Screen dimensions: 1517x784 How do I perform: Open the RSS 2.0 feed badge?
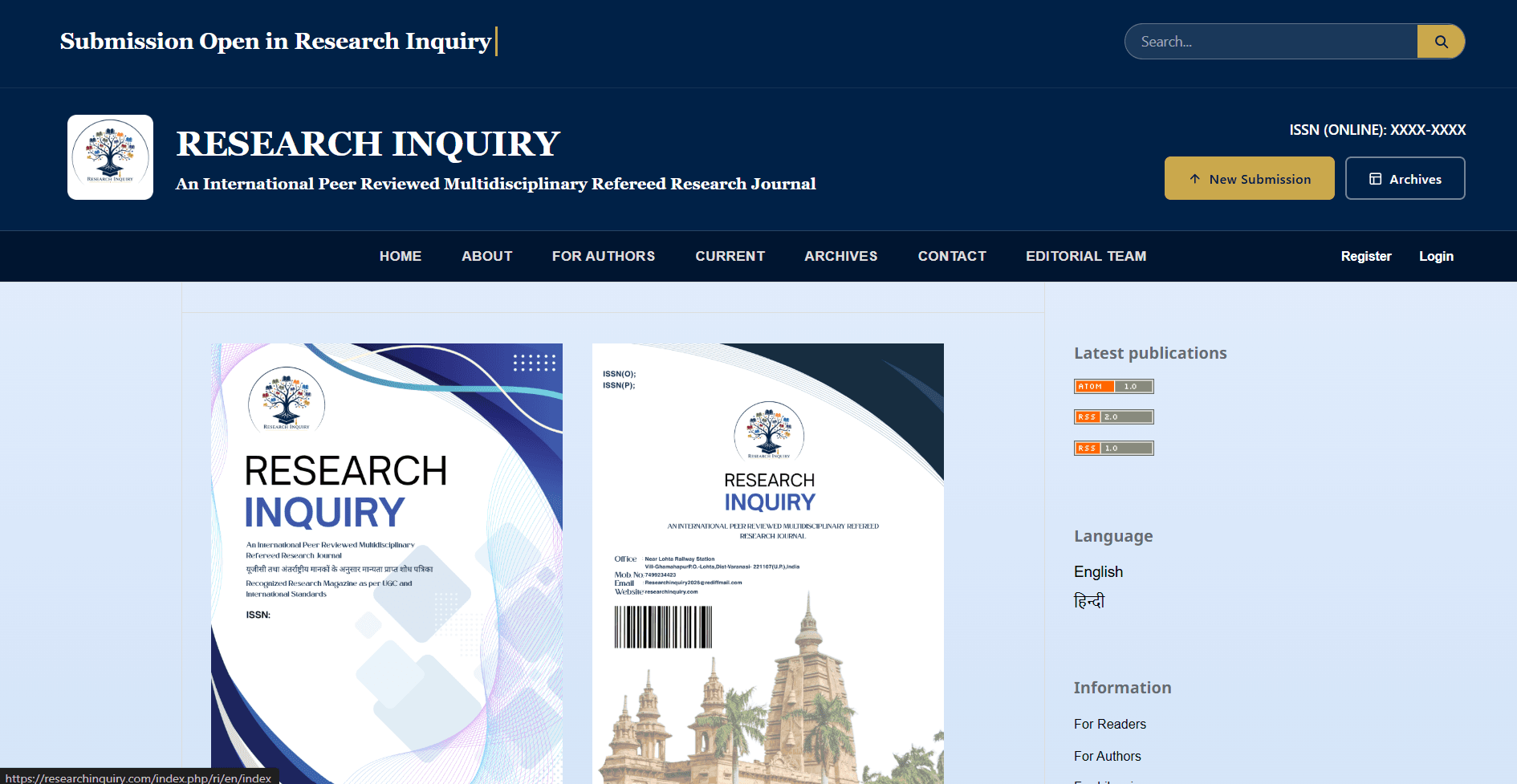click(x=1114, y=417)
